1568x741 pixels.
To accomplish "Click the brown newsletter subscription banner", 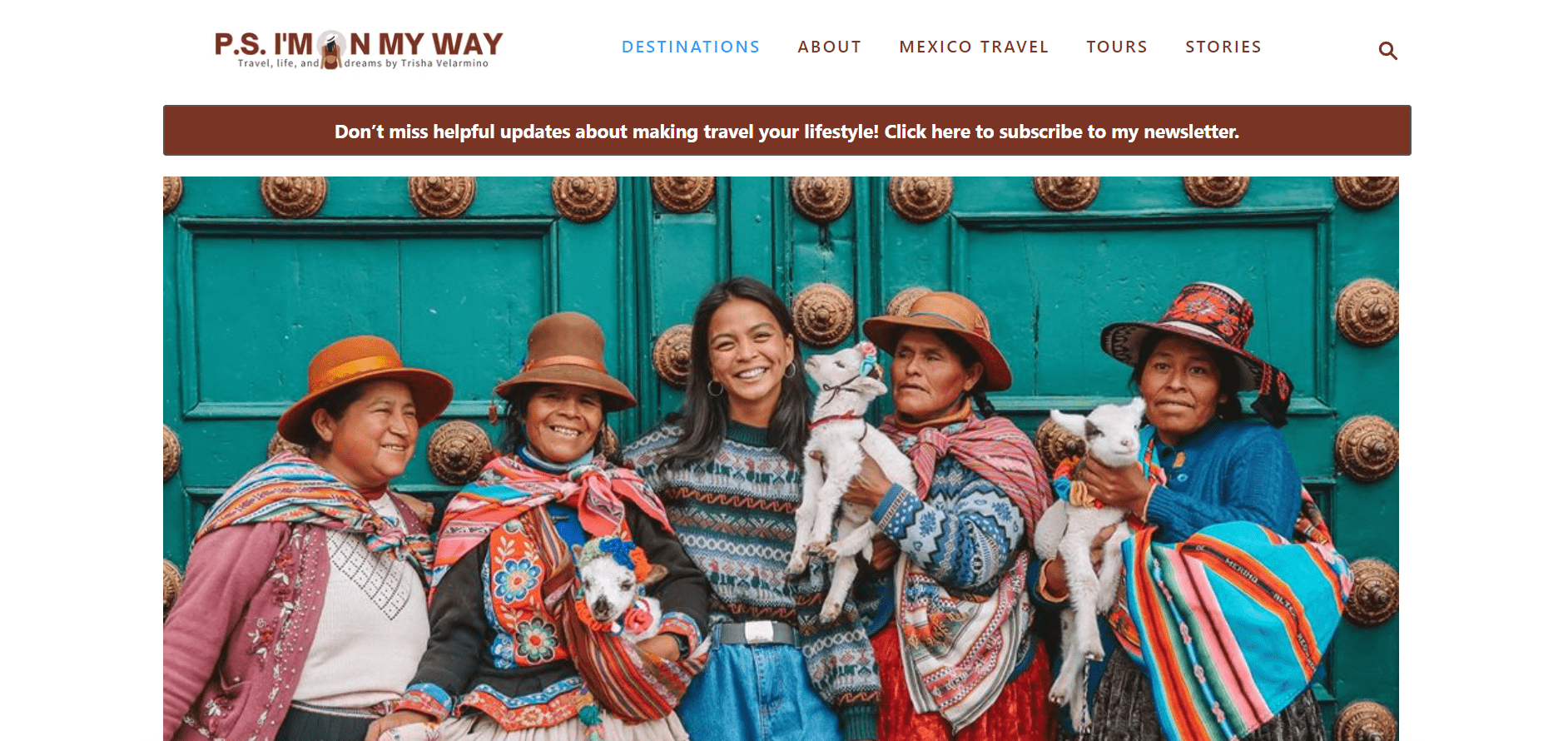I will click(786, 131).
